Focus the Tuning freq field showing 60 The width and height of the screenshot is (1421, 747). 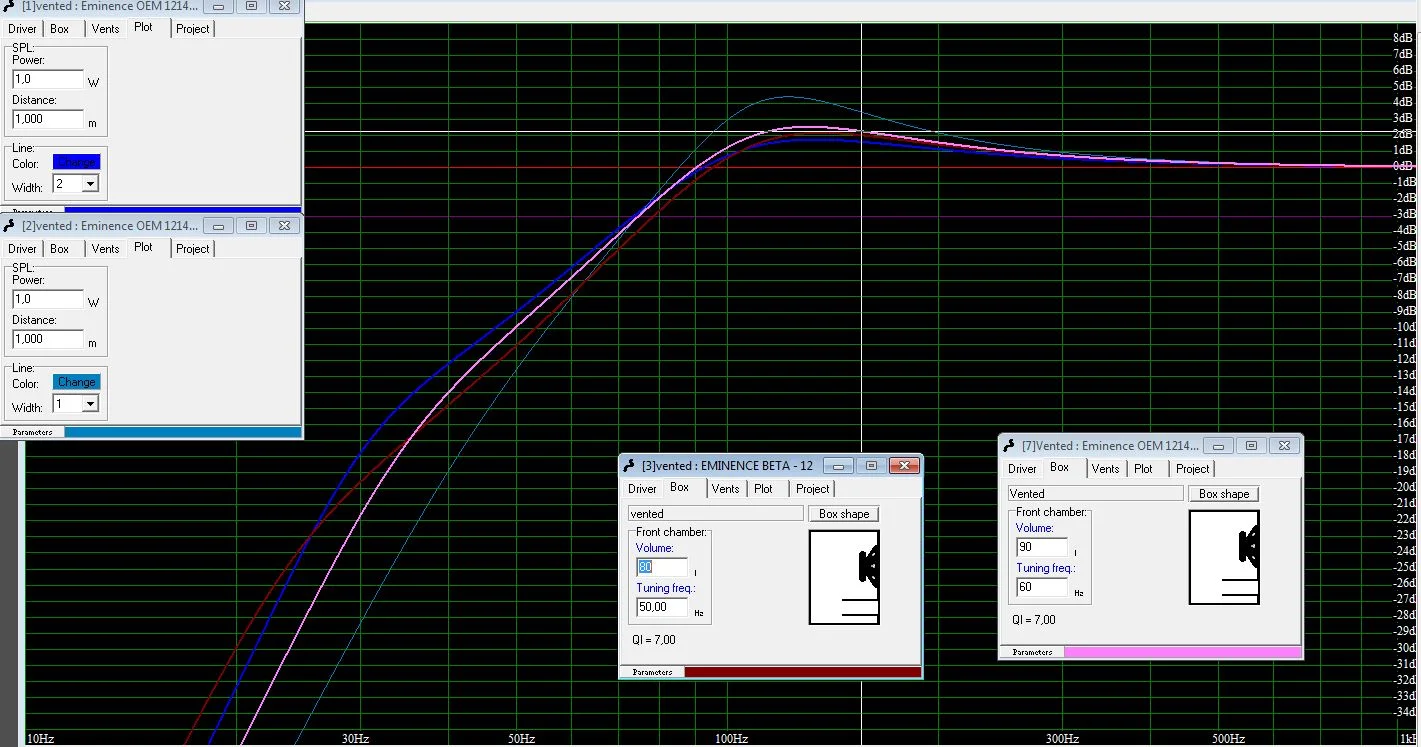point(1040,588)
